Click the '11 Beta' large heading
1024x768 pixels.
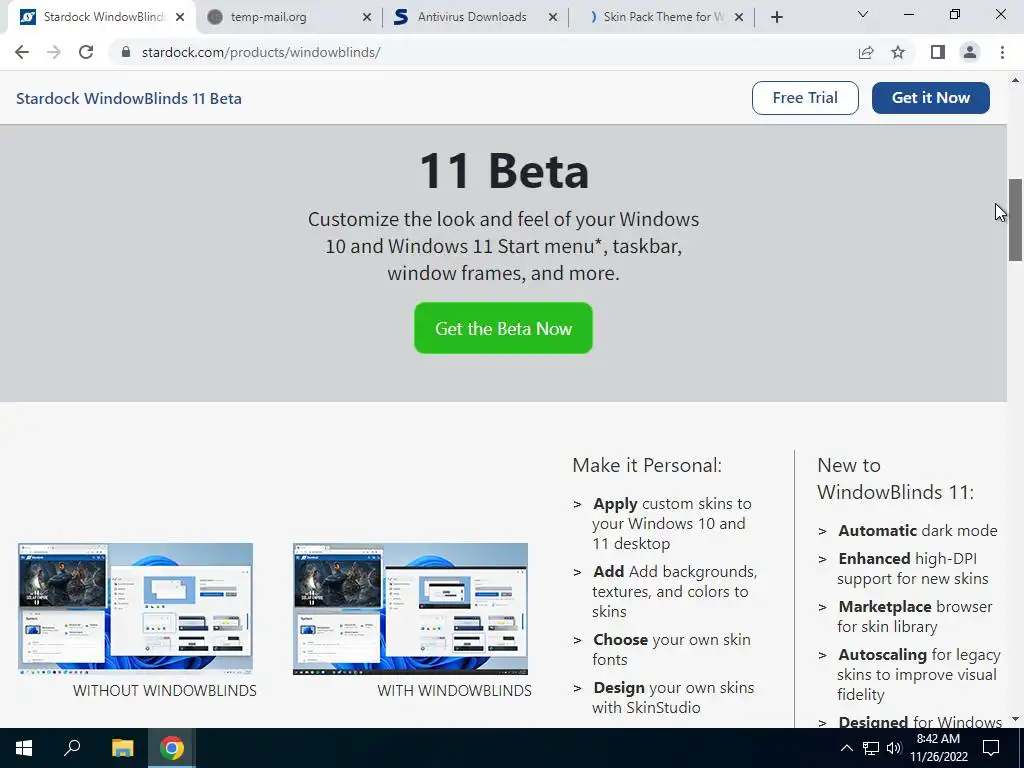[504, 171]
